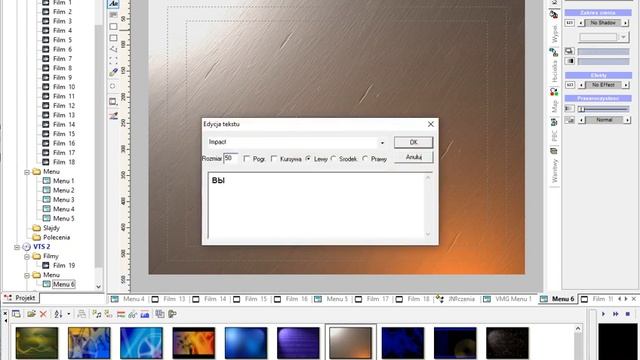640x360 pixels.
Task: Click the previous arrow beside No Effect
Action: coord(581,85)
